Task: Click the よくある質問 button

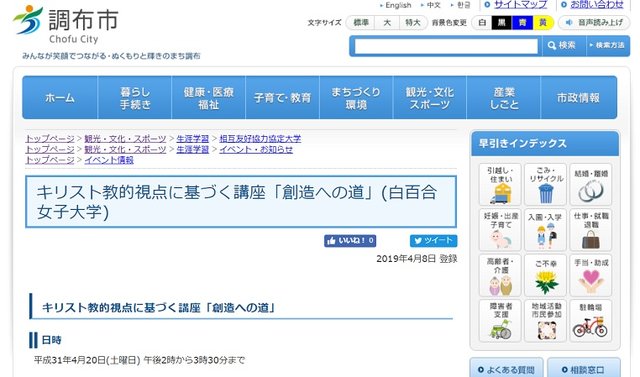Action: point(506,368)
